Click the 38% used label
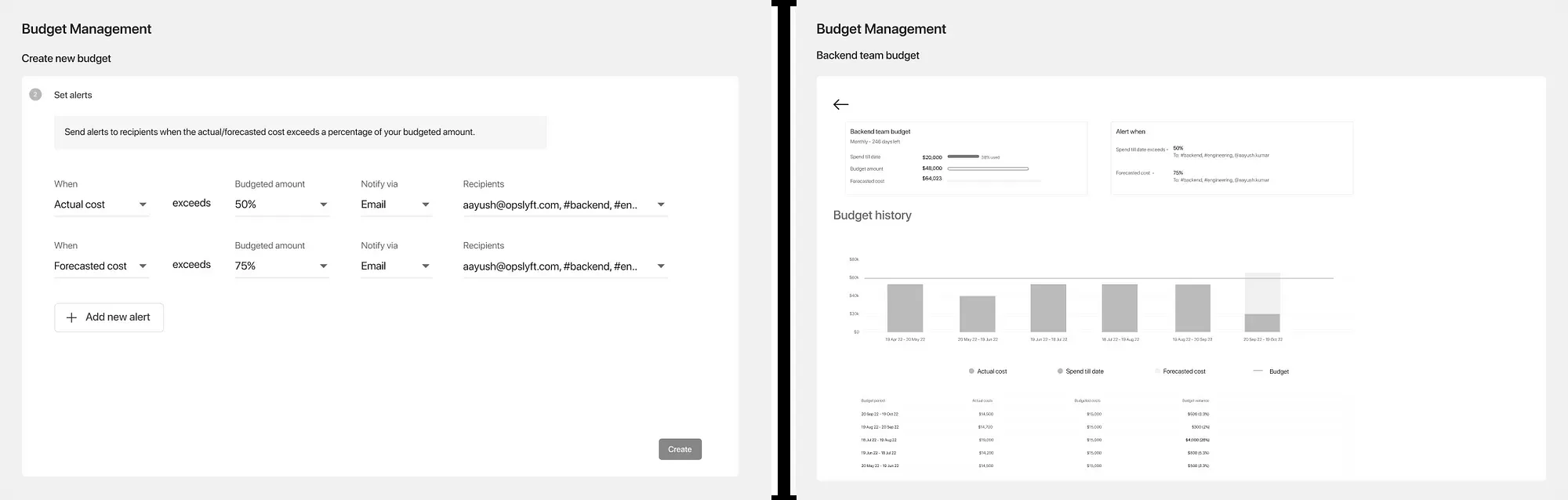Viewport: 1568px width, 500px height. (990, 158)
